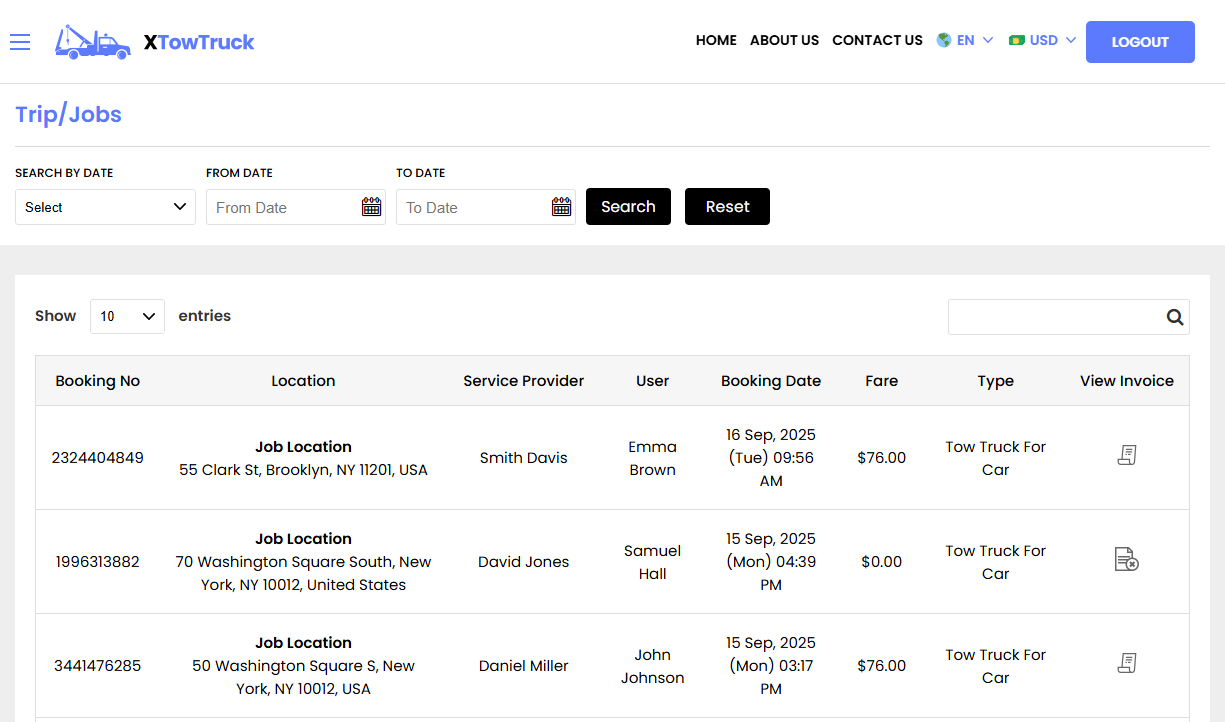This screenshot has height=722, width=1225.
Task: Click the tow truck logo
Action: [x=92, y=42]
